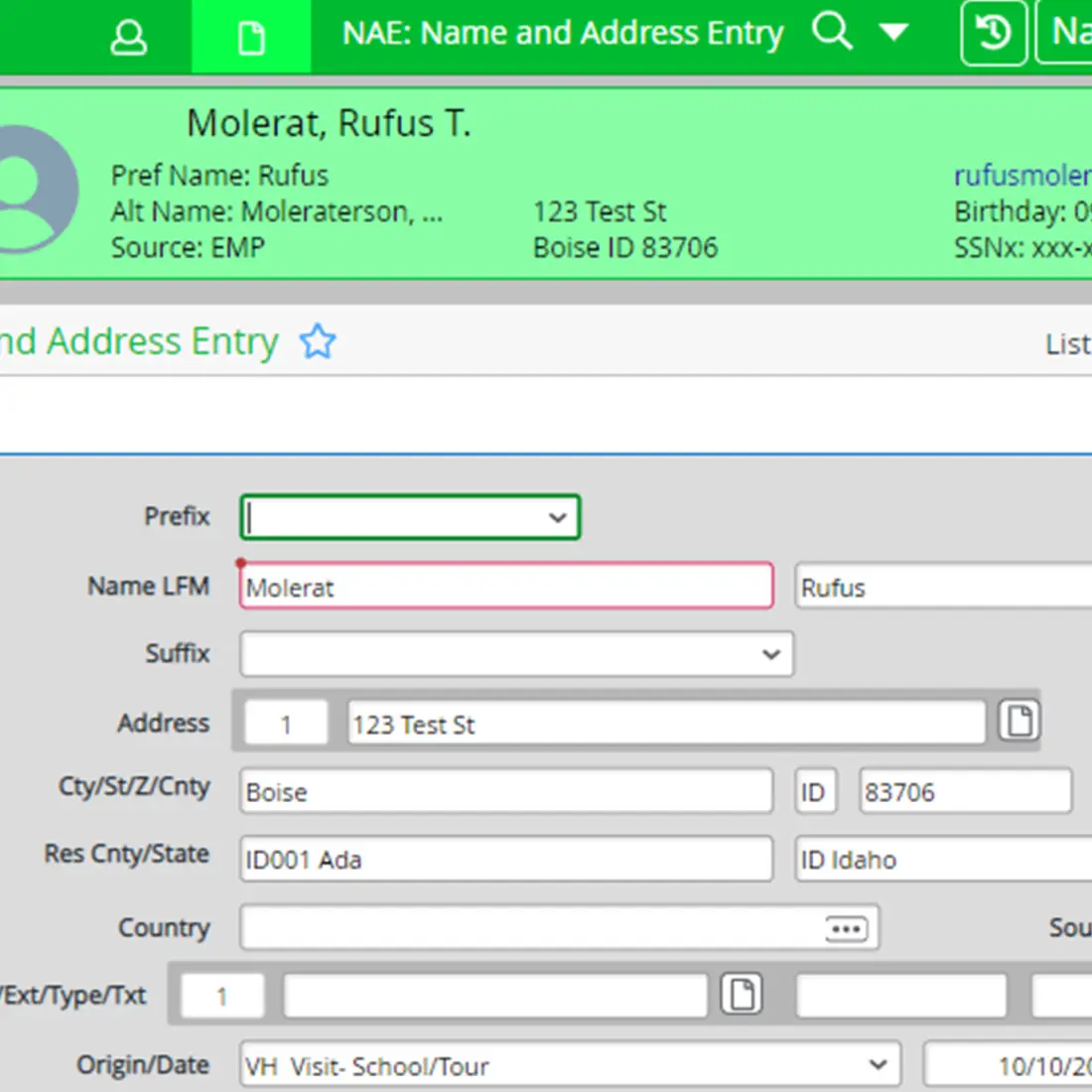Open address detail using the document icon
This screenshot has height=1092, width=1092.
(x=1019, y=722)
